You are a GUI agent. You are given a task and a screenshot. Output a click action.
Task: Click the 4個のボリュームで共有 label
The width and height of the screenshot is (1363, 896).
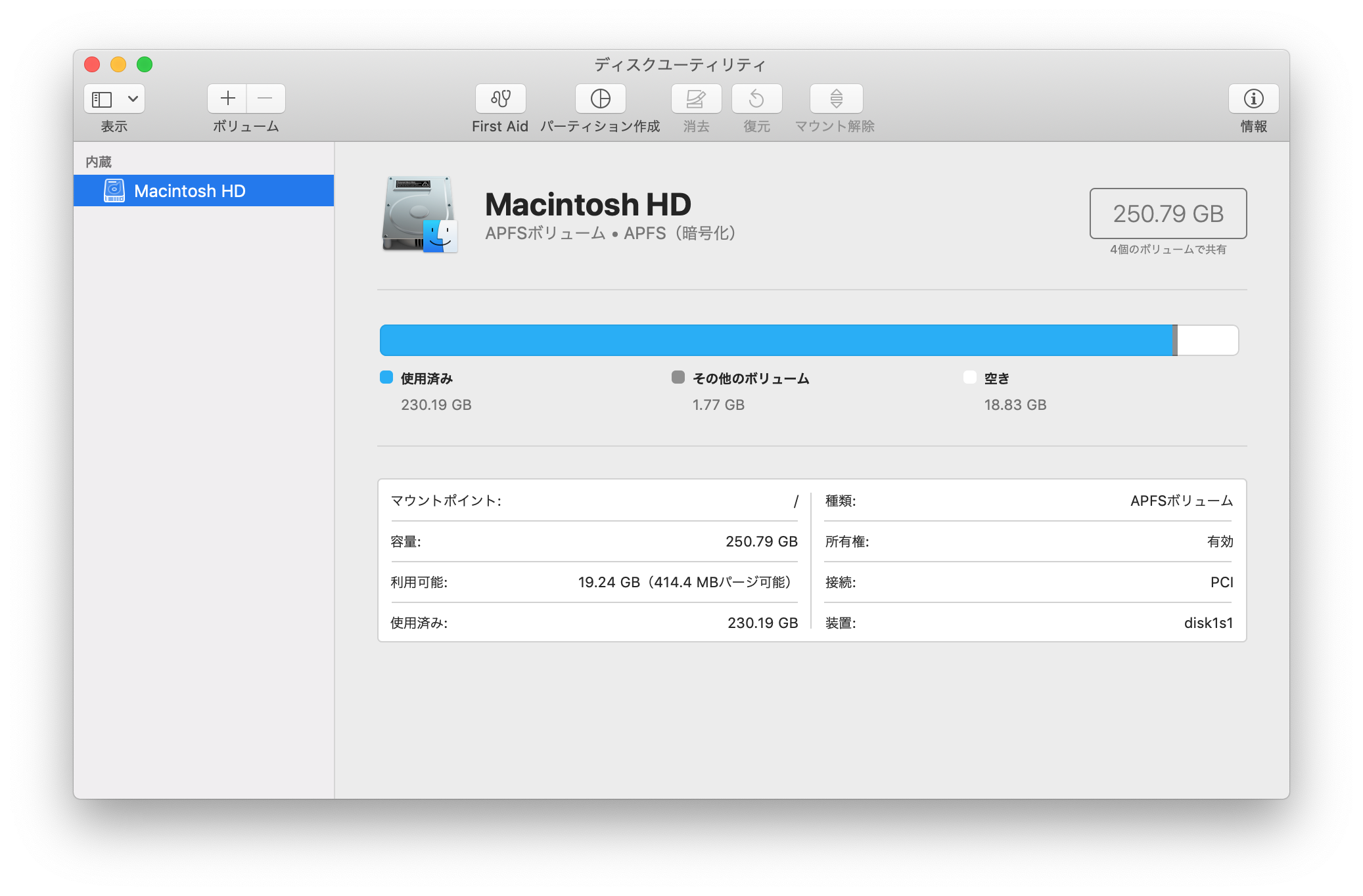[1168, 250]
